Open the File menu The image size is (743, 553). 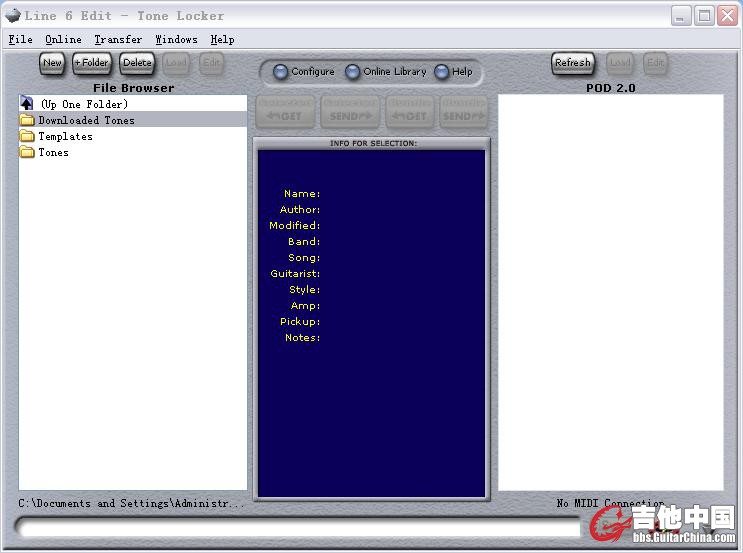20,40
